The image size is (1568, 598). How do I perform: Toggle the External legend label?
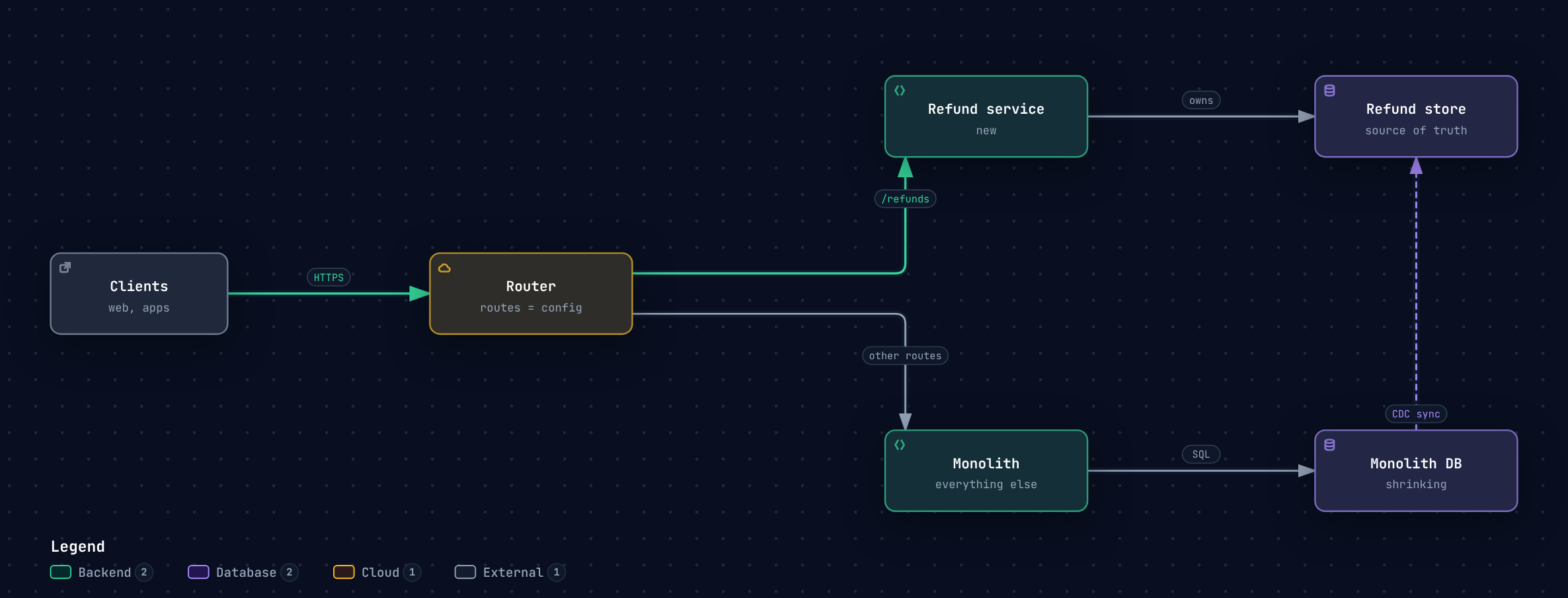coord(513,573)
